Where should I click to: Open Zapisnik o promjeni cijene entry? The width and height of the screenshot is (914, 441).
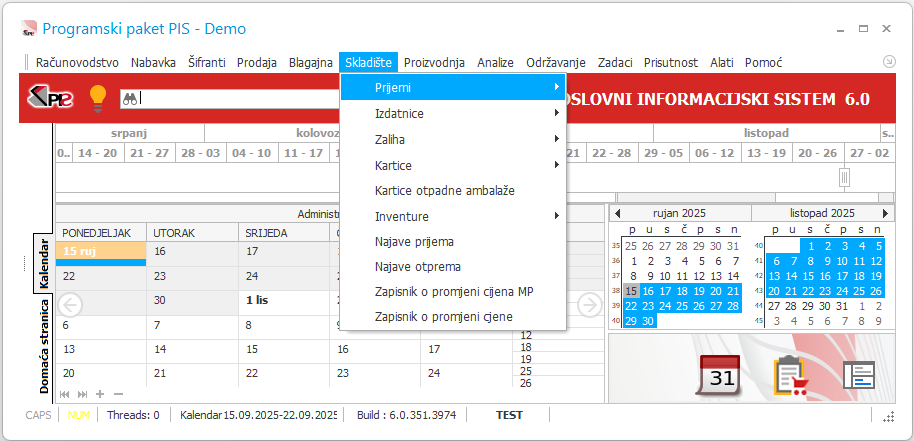point(453,317)
